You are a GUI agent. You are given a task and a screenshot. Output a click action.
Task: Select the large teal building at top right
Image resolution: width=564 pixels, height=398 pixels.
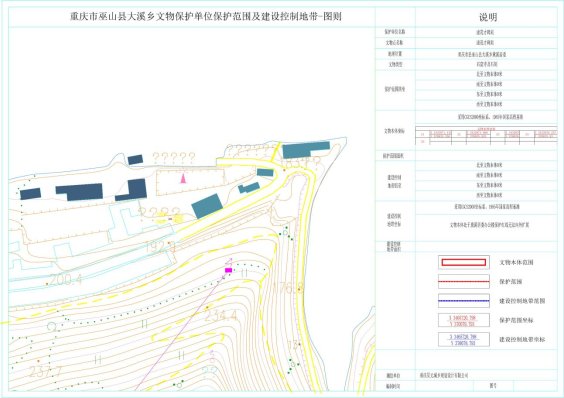[306, 149]
